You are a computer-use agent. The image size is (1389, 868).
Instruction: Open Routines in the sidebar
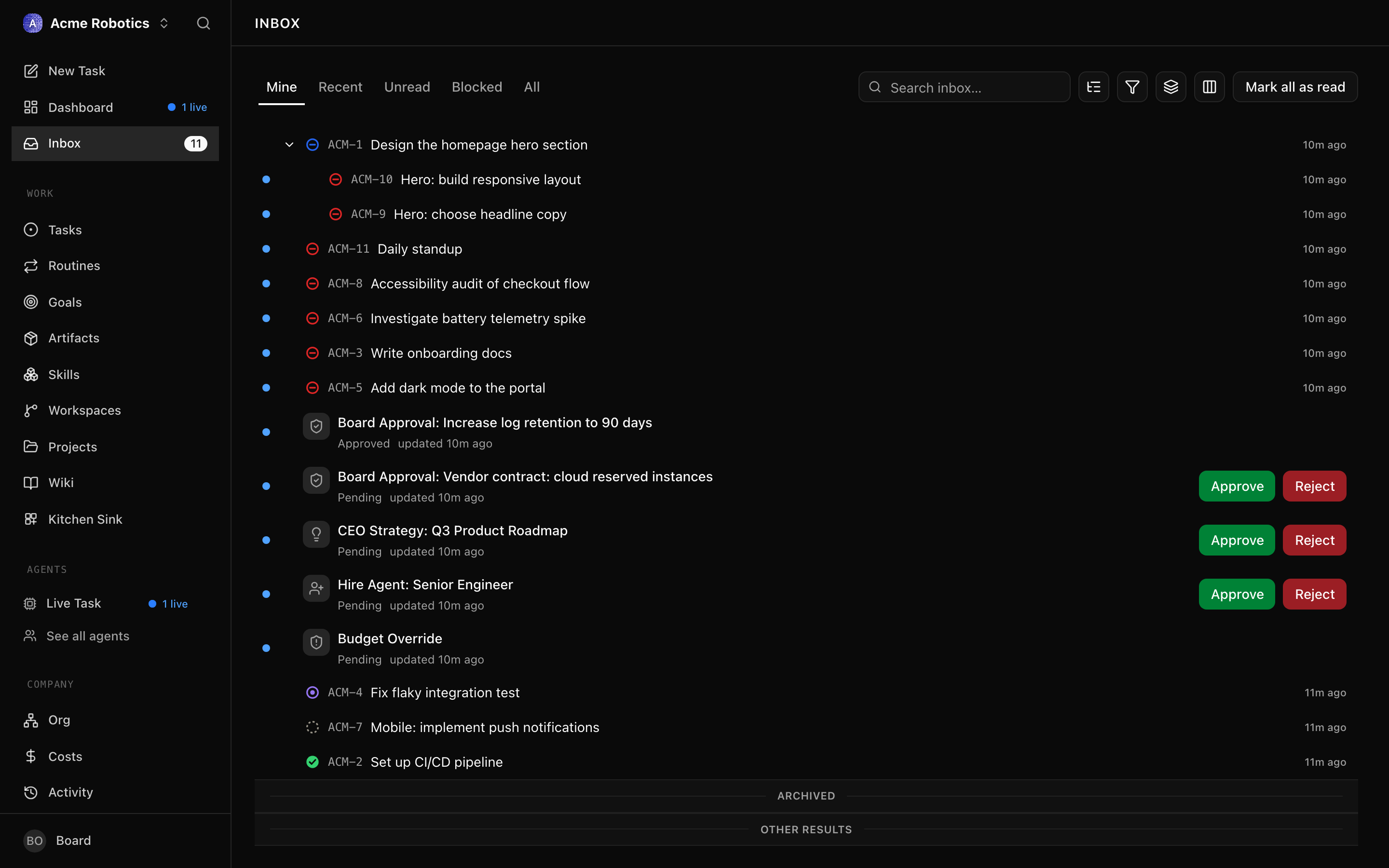115,266
